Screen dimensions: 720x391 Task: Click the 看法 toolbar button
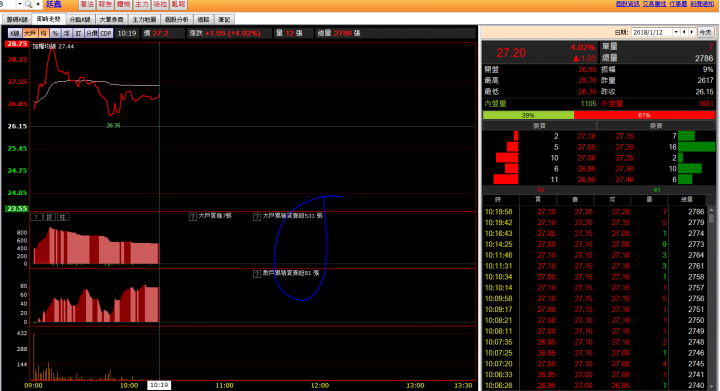click(87, 4)
